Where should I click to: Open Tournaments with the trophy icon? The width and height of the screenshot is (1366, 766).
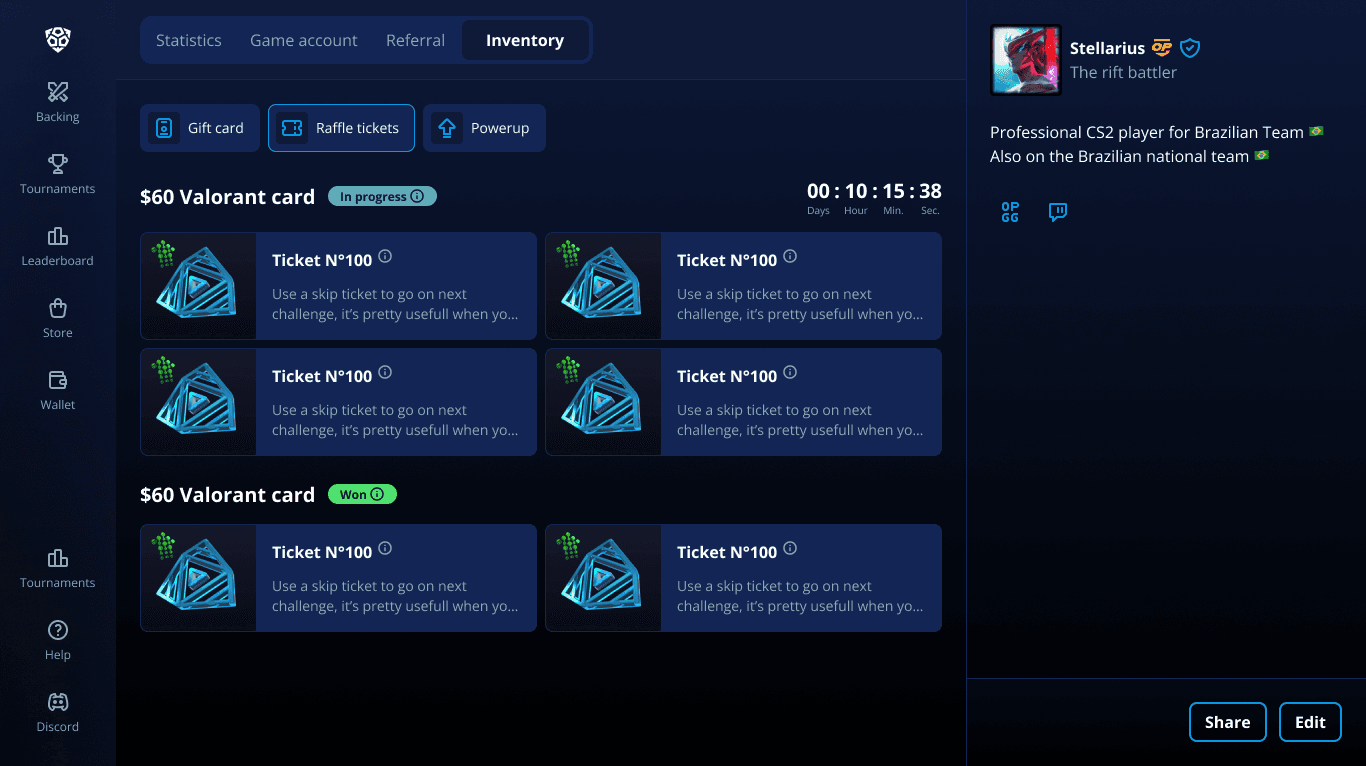click(58, 175)
